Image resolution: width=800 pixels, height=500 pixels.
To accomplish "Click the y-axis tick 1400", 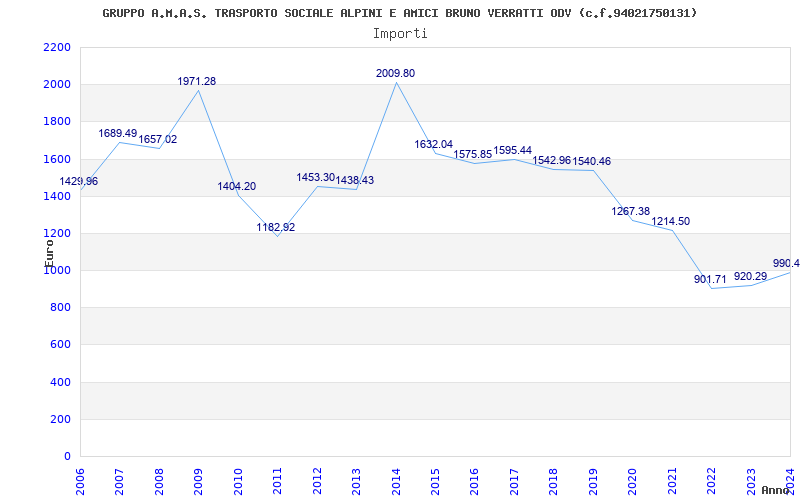I will (x=57, y=196).
